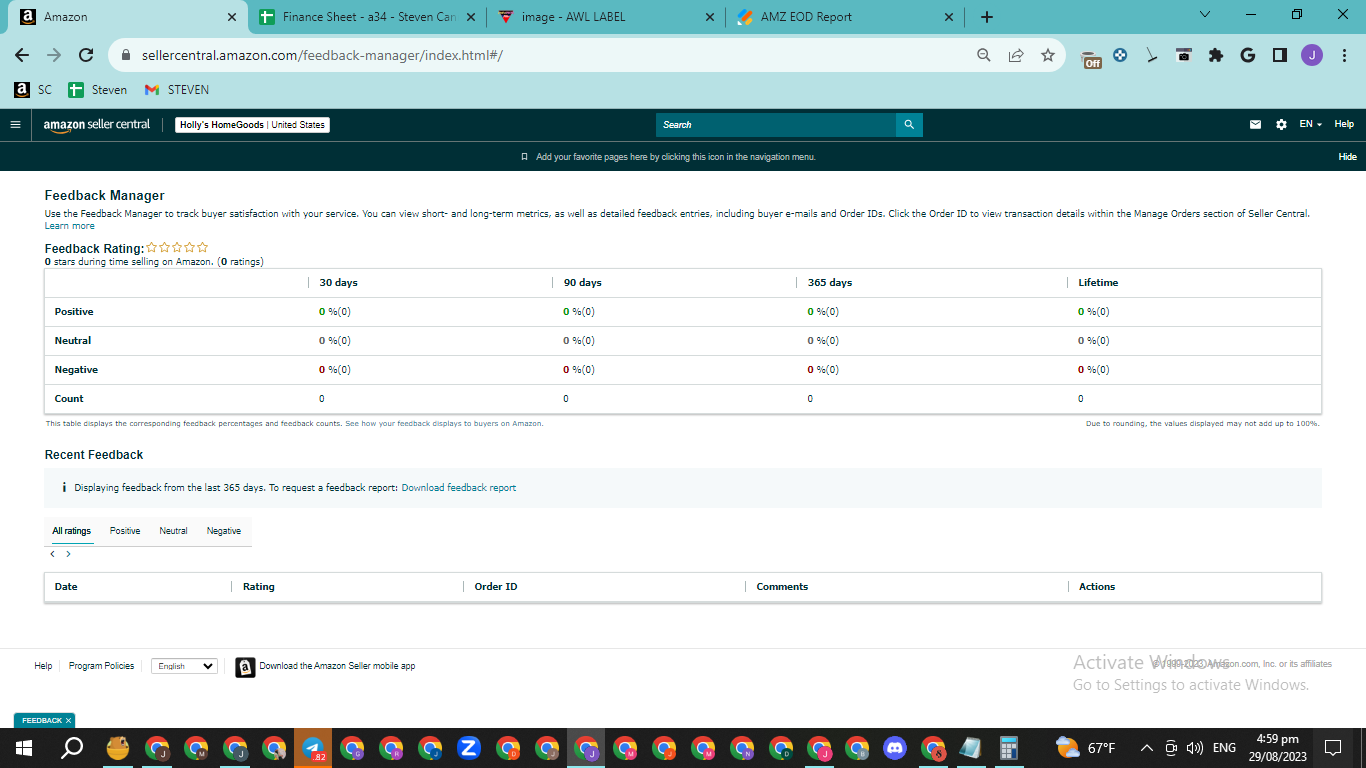Click the Order ID column header

click(496, 587)
